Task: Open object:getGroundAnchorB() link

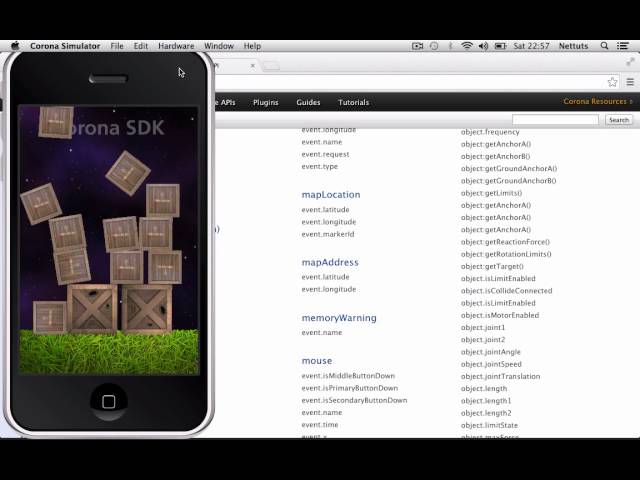Action: 509,180
